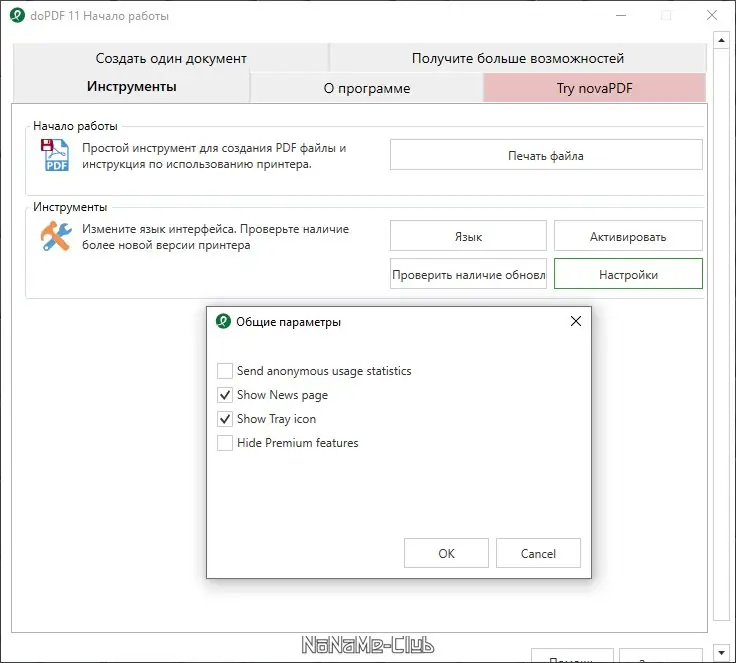Click Cancel in Общие параметры dialog
736x663 pixels.
coord(538,553)
